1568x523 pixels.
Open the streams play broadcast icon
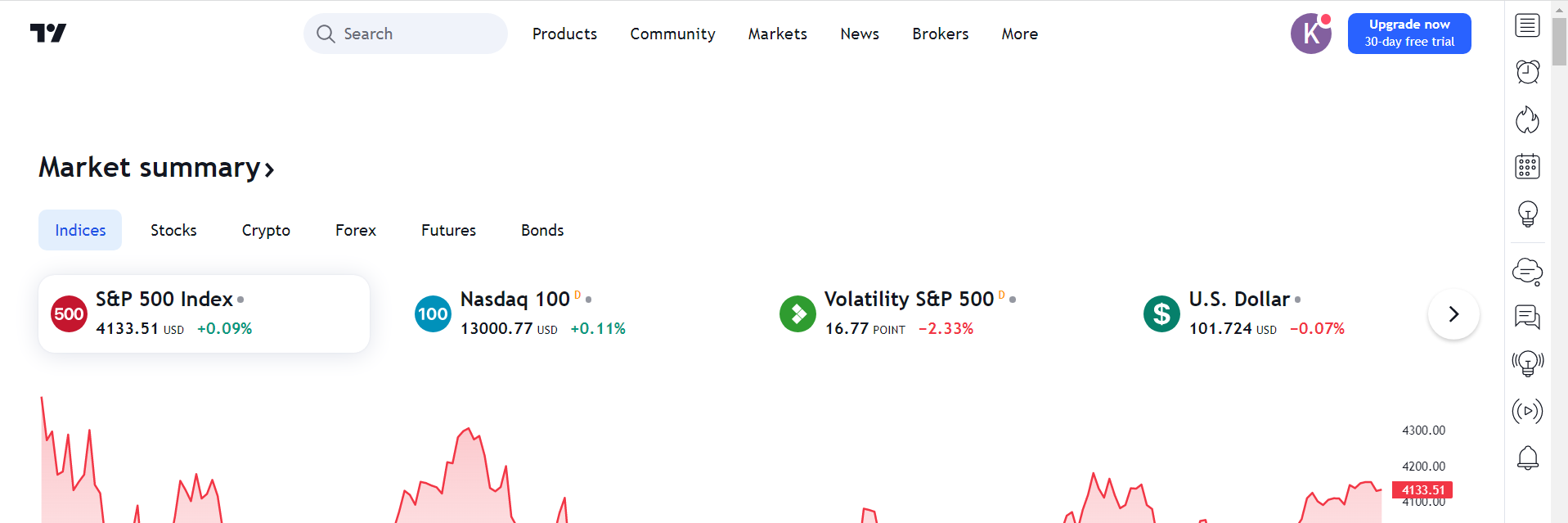(1527, 411)
